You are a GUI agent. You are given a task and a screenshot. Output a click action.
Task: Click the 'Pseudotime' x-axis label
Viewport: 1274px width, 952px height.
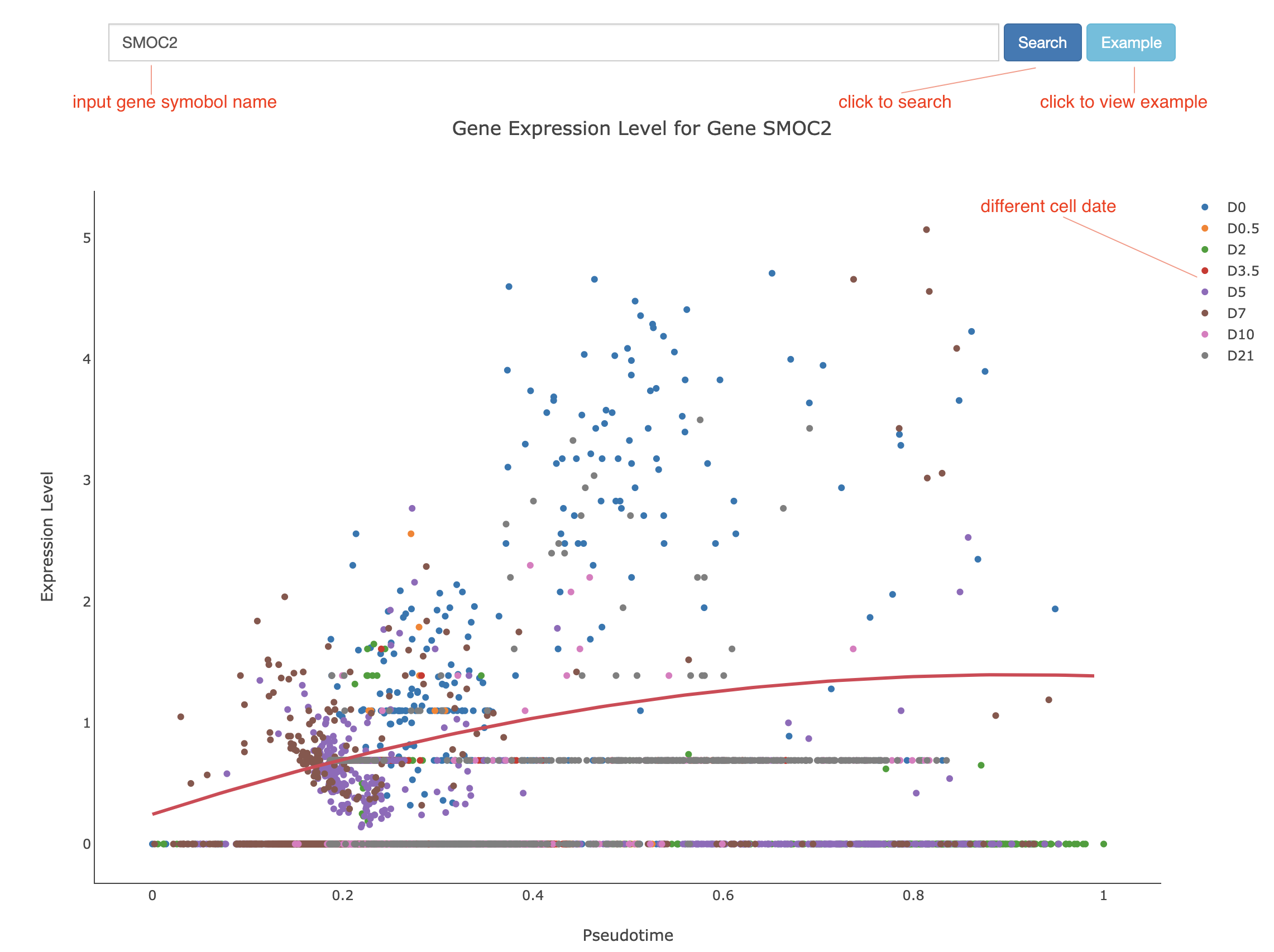(x=627, y=935)
